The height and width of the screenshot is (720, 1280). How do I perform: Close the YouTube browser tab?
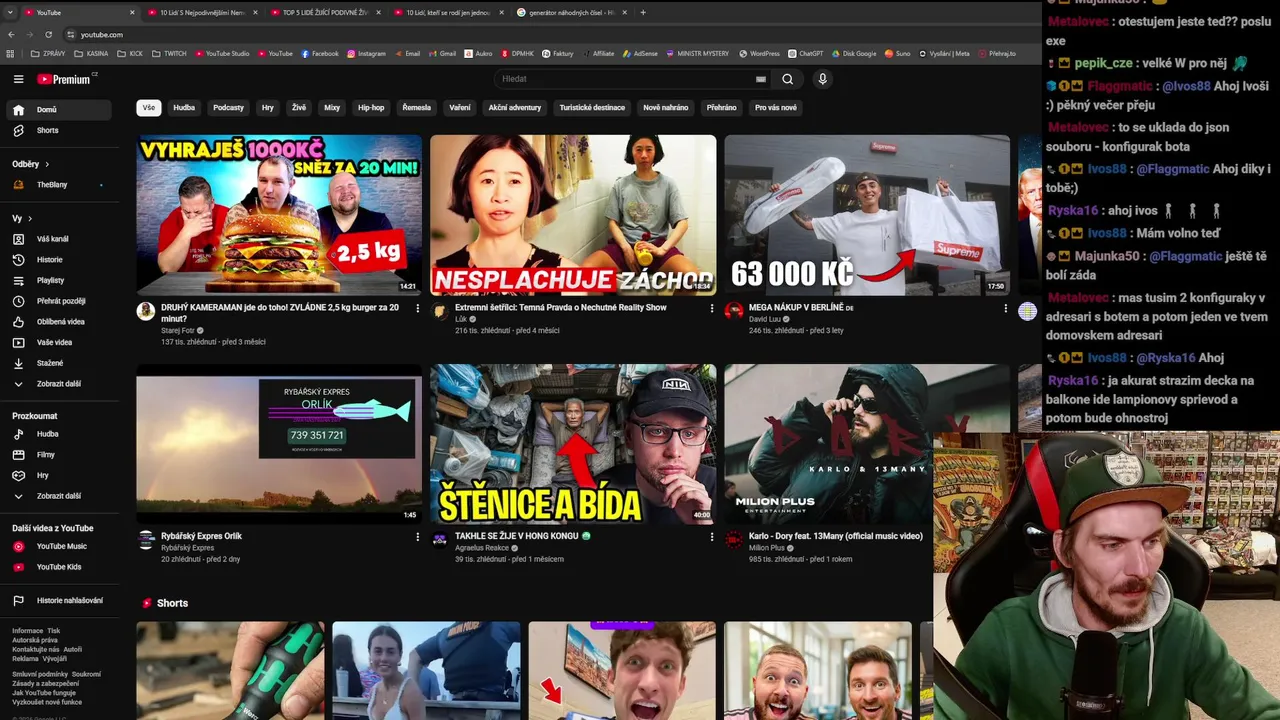(x=132, y=12)
